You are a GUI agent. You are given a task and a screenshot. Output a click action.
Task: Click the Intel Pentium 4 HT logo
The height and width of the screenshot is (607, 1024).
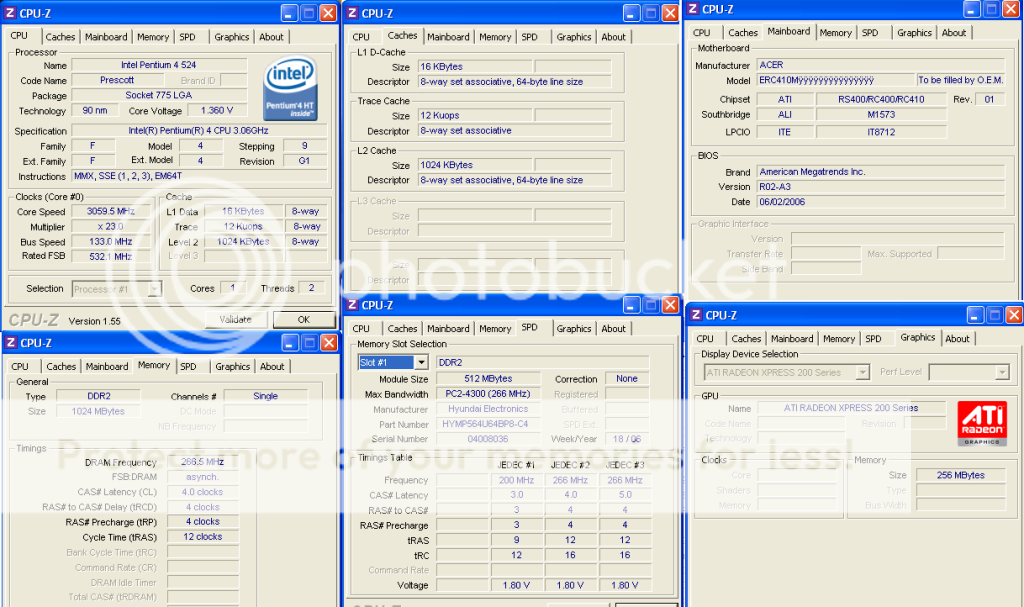coord(291,88)
